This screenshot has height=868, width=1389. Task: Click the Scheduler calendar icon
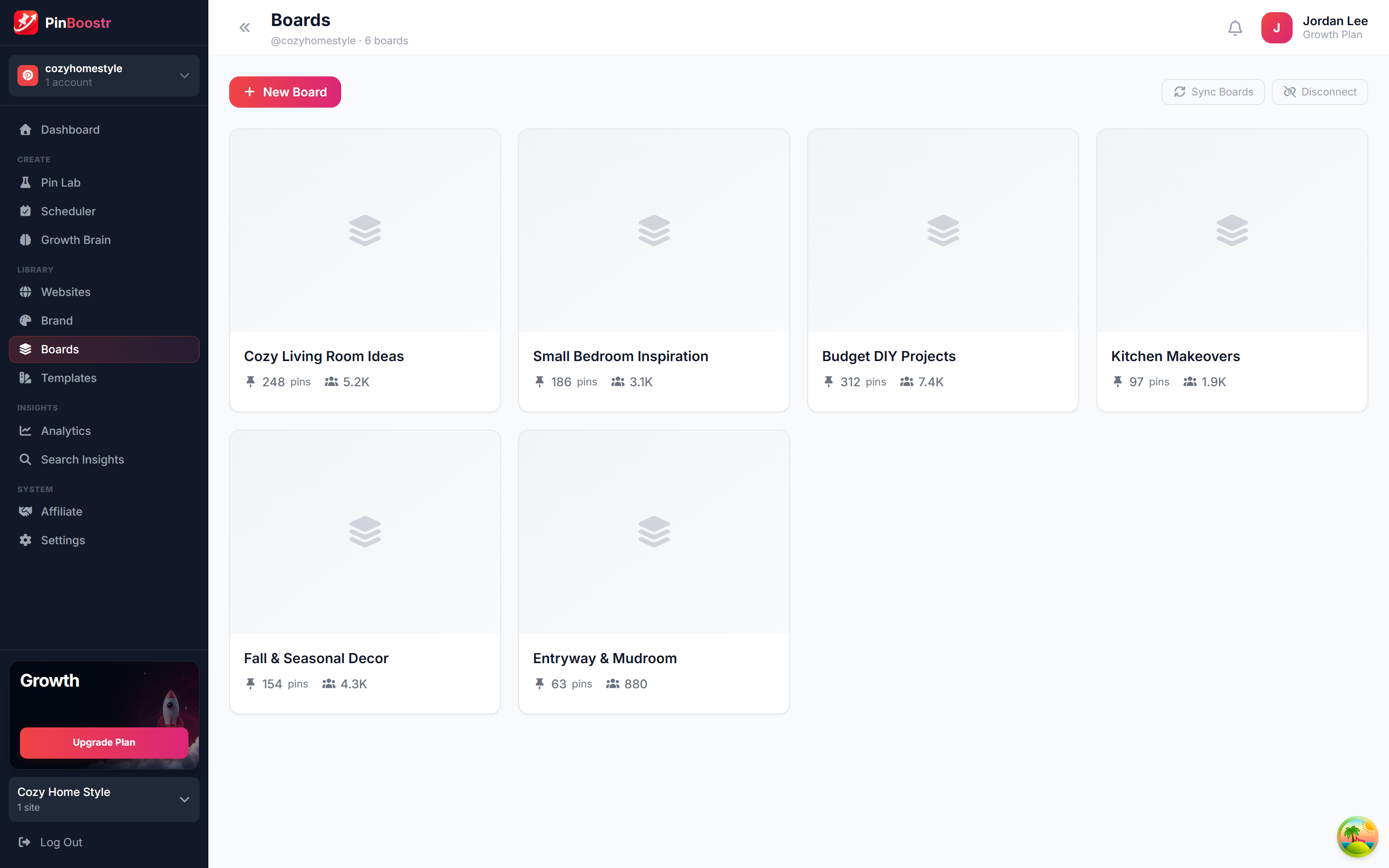[x=25, y=211]
